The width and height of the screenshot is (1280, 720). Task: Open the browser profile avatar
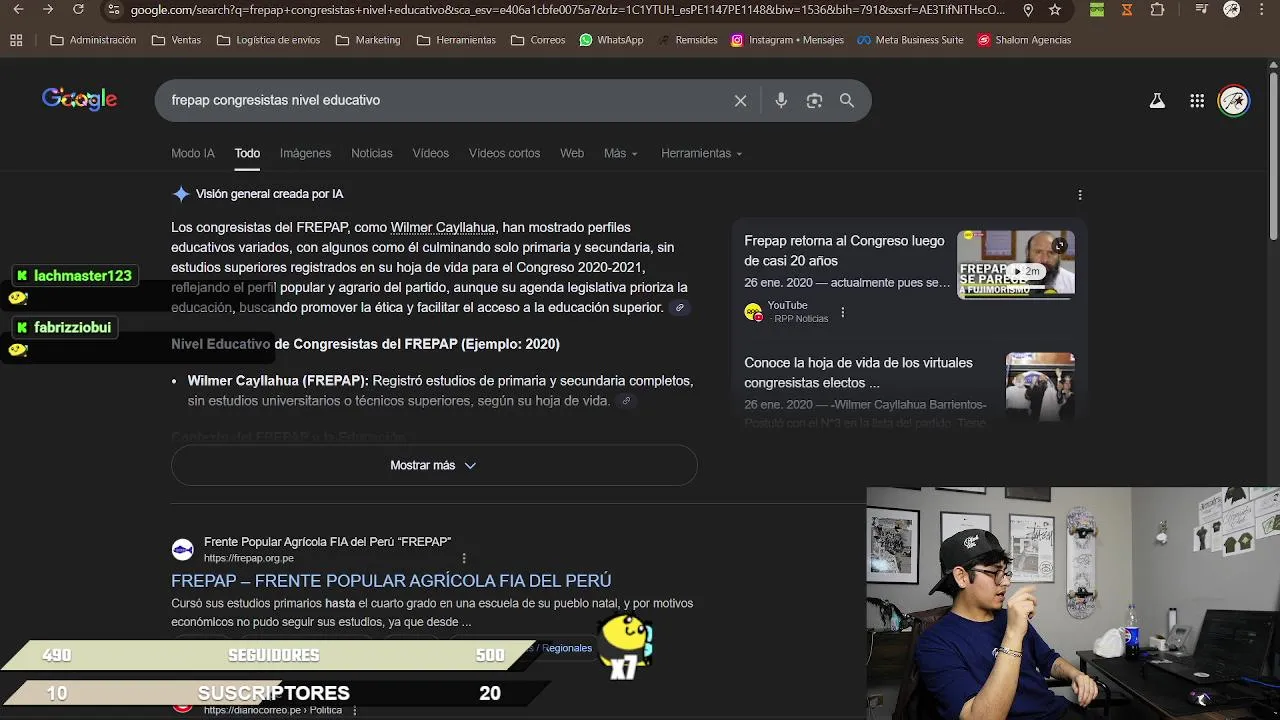1232,10
